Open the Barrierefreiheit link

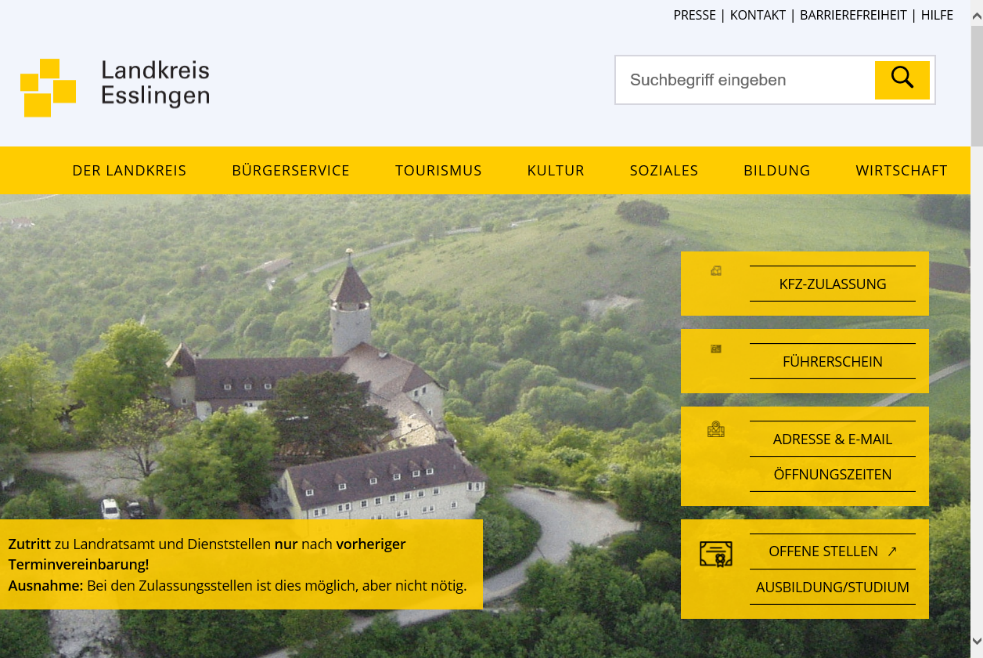(x=853, y=15)
